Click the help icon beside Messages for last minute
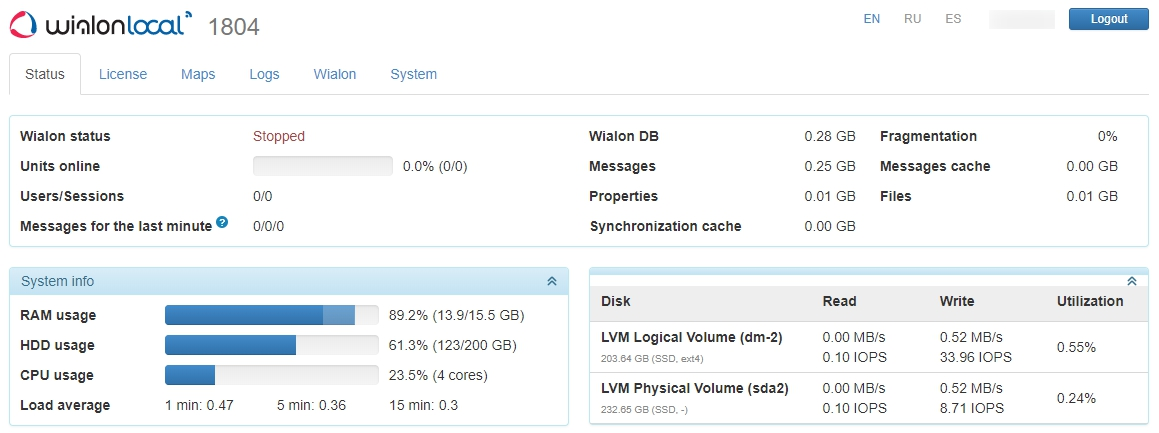The image size is (1159, 433). (222, 223)
